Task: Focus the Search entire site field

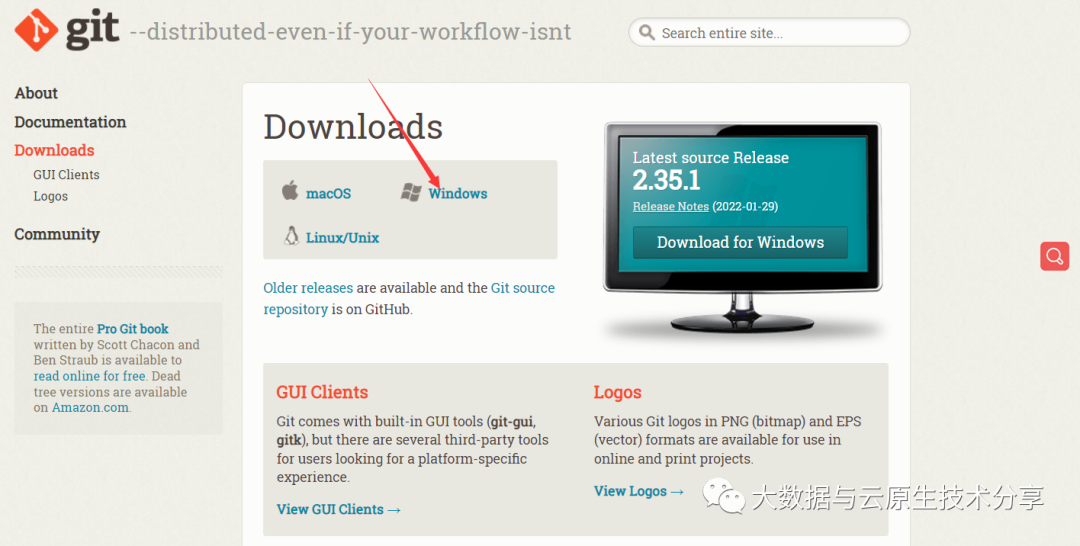Action: (769, 32)
